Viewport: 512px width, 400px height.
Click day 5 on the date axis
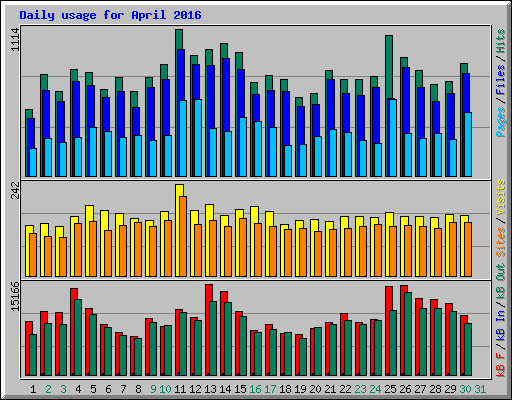pos(93,389)
